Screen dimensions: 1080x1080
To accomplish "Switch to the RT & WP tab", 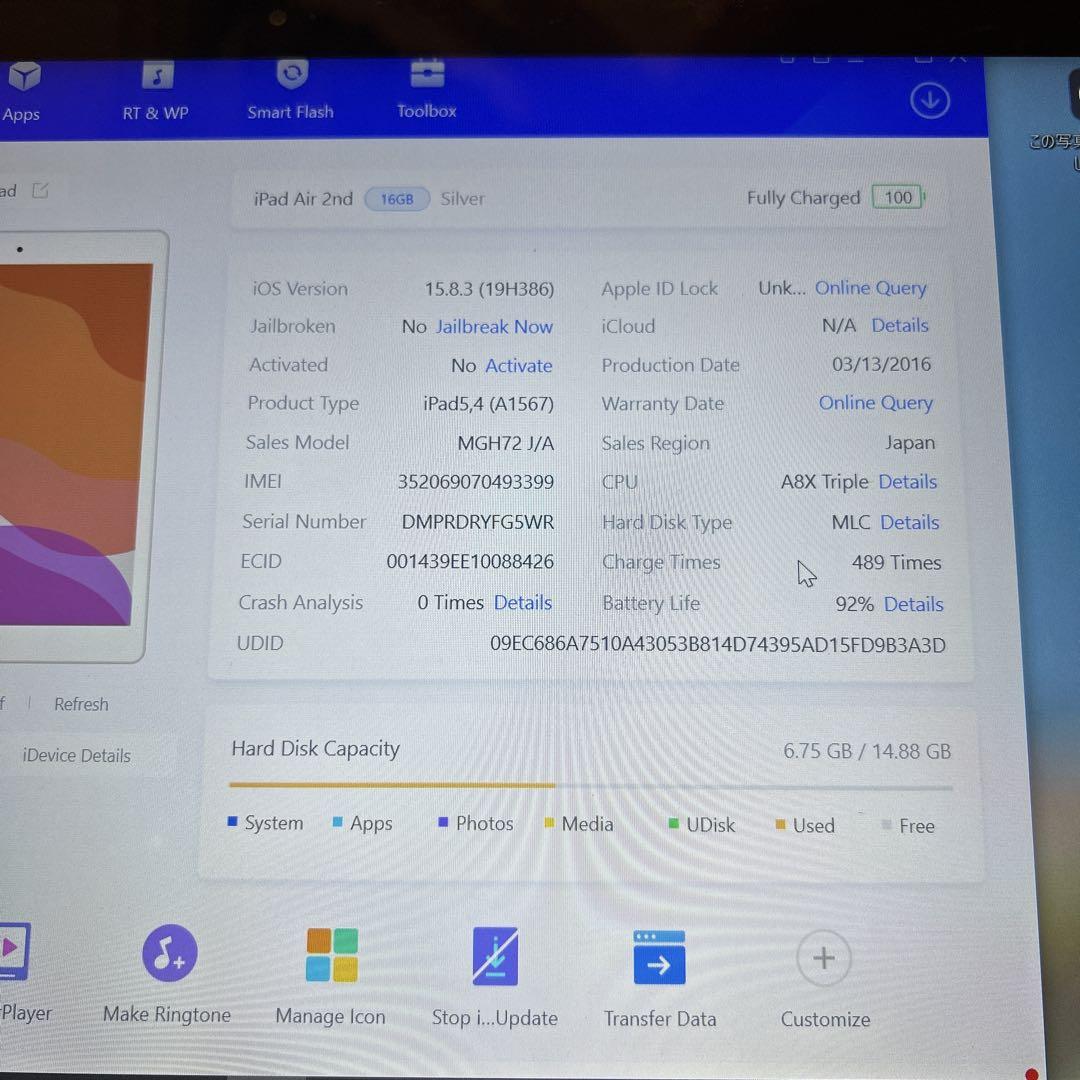I will coord(156,92).
